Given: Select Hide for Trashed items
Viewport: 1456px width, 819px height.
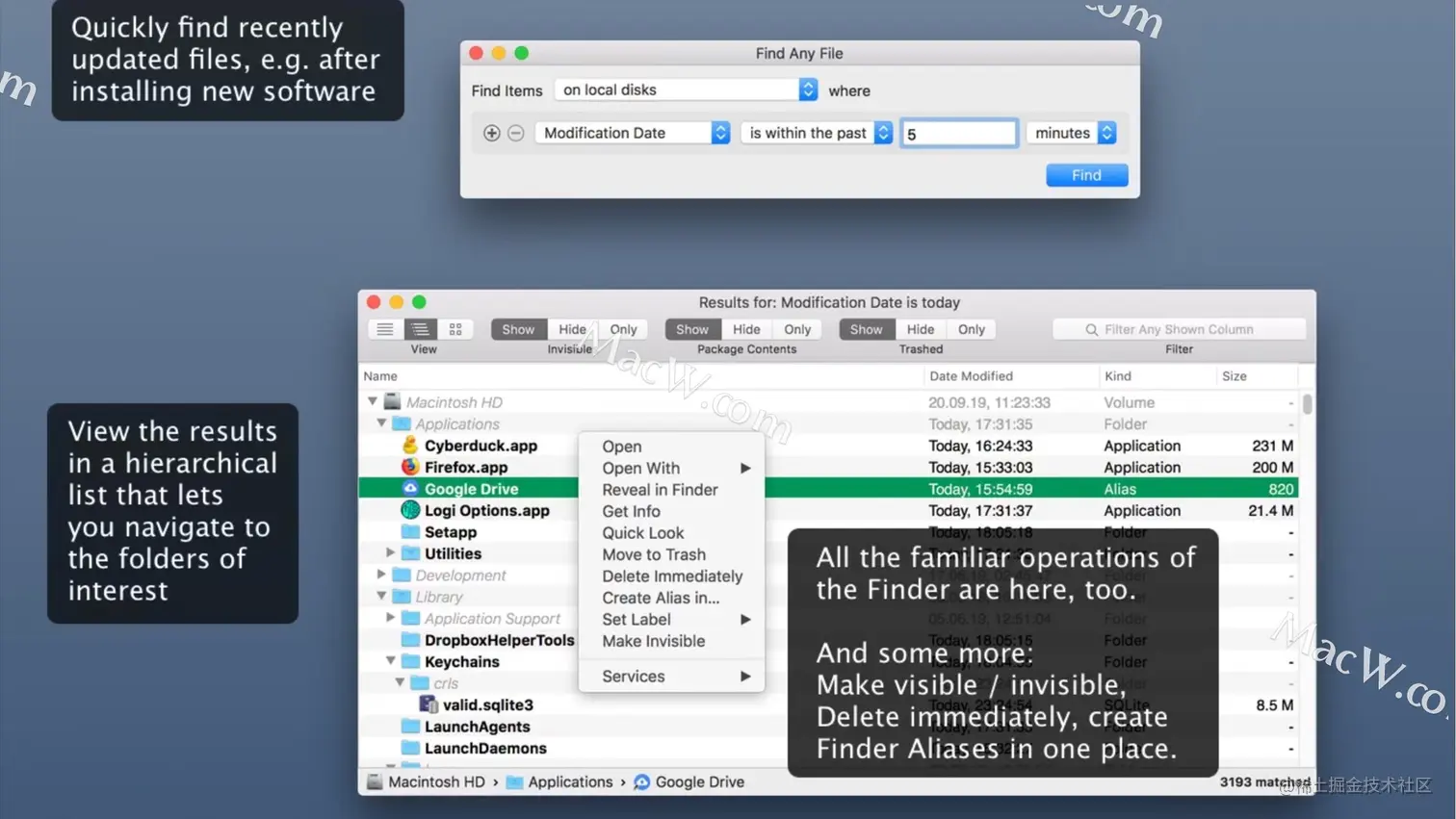Looking at the screenshot, I should (x=921, y=329).
